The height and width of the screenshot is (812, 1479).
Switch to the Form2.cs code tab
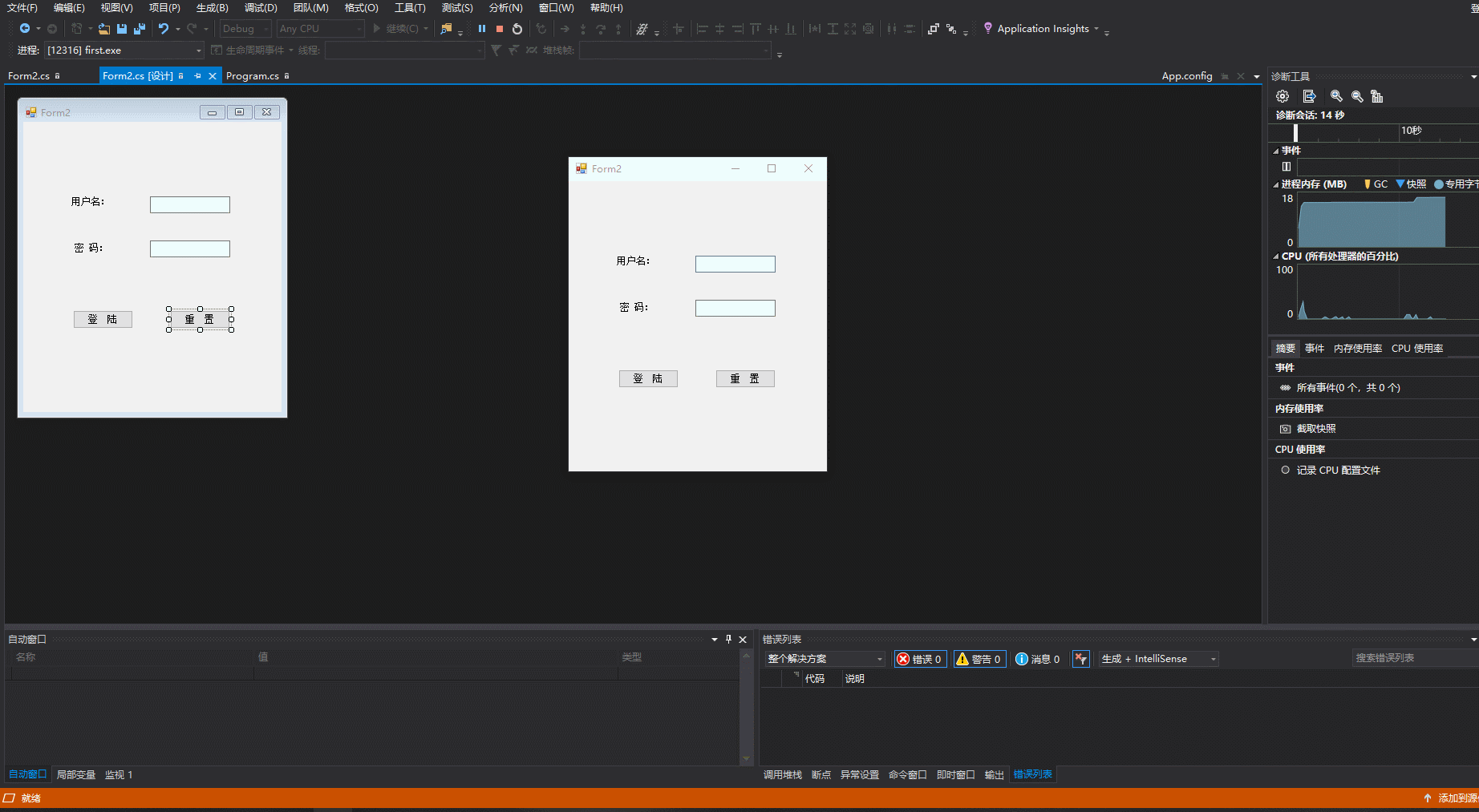[29, 76]
